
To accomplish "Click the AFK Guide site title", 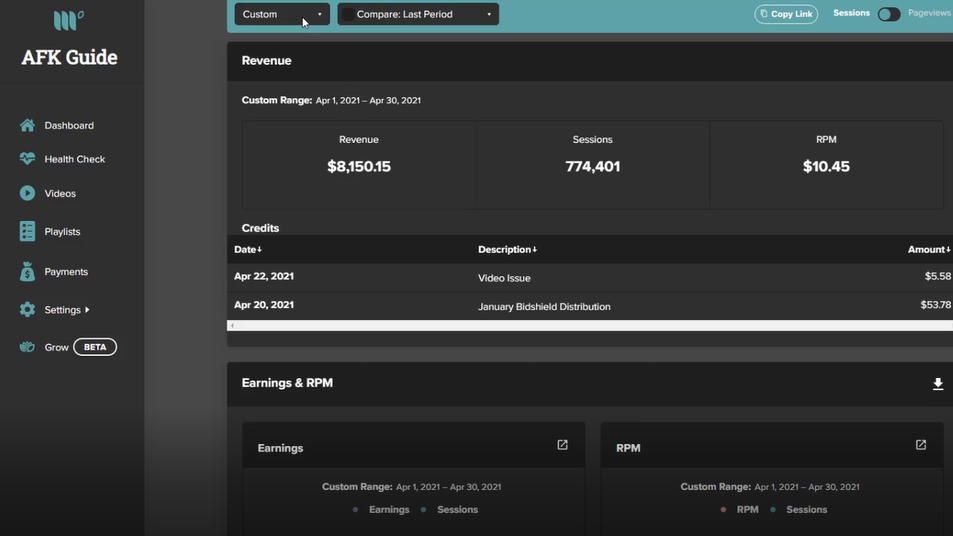I will coord(69,57).
